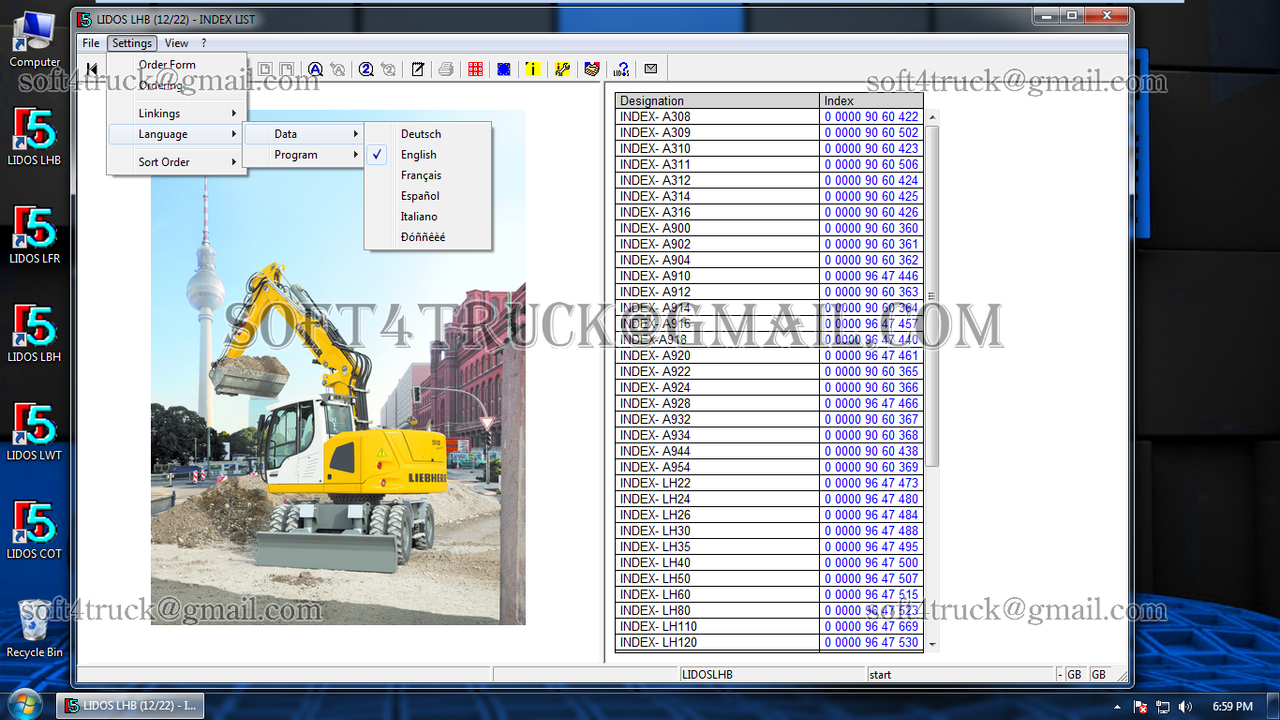Click the index list scrollbar down arrow
The image size is (1280, 720).
[932, 645]
